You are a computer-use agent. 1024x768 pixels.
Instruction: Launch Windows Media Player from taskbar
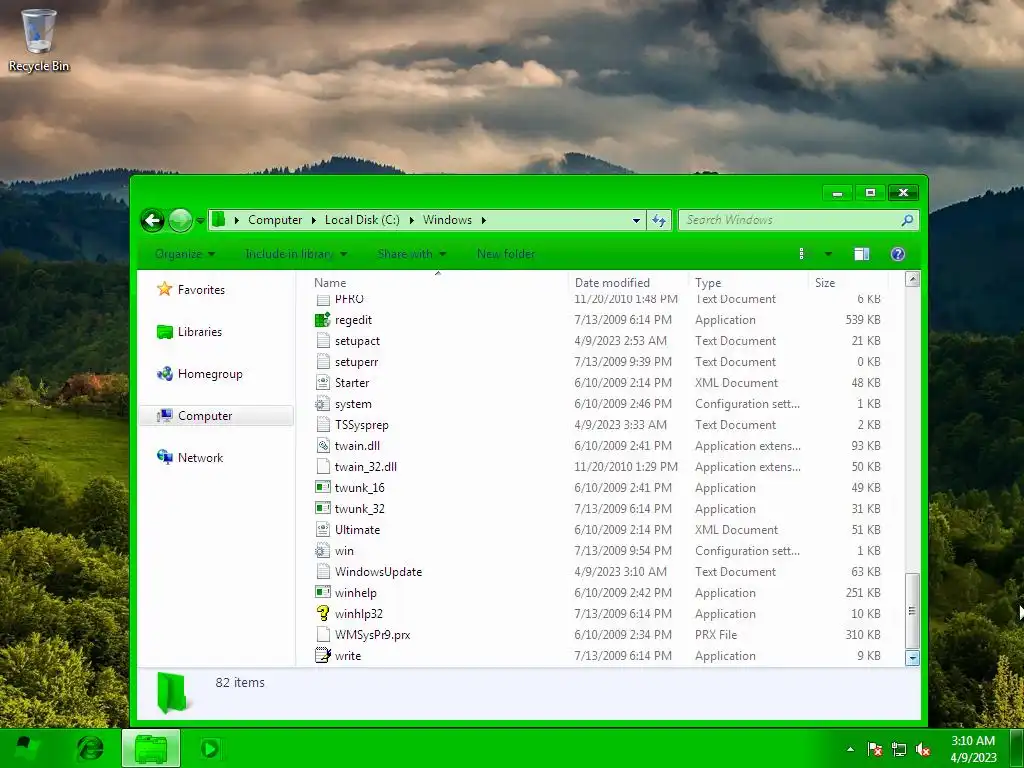tap(210, 748)
